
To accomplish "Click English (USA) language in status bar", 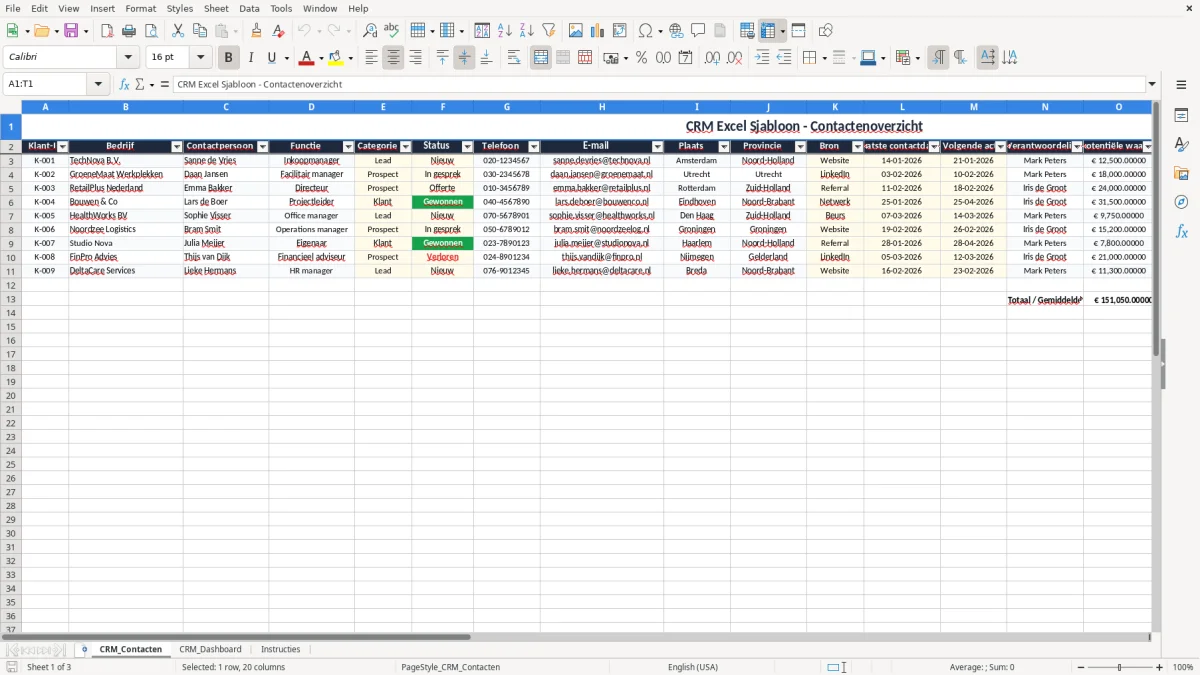I will [693, 667].
